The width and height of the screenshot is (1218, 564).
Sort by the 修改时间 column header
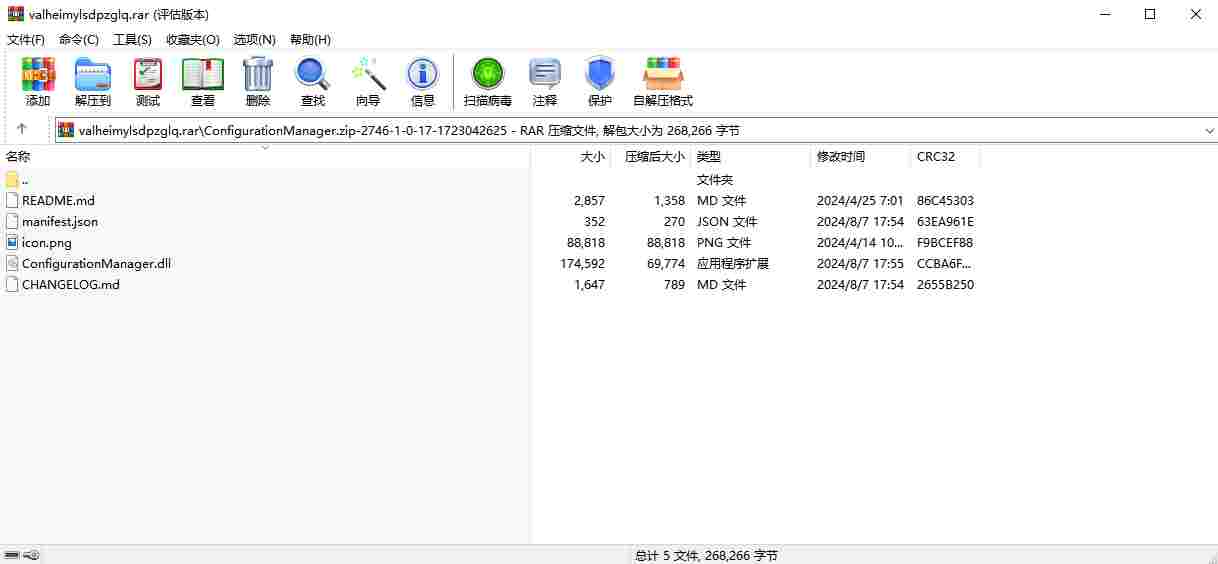(x=860, y=157)
